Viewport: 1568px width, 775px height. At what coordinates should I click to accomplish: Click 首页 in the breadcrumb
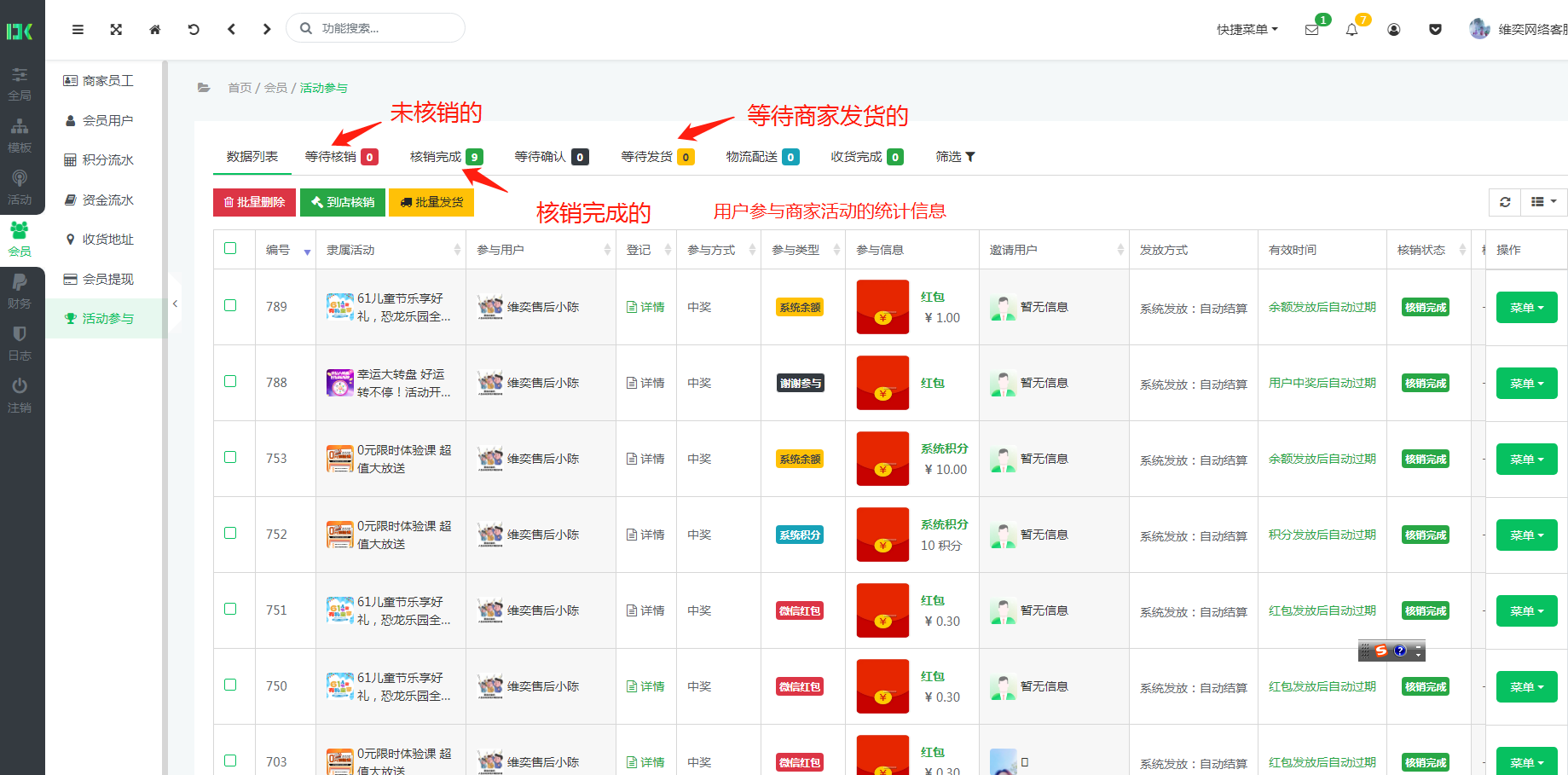(x=240, y=88)
